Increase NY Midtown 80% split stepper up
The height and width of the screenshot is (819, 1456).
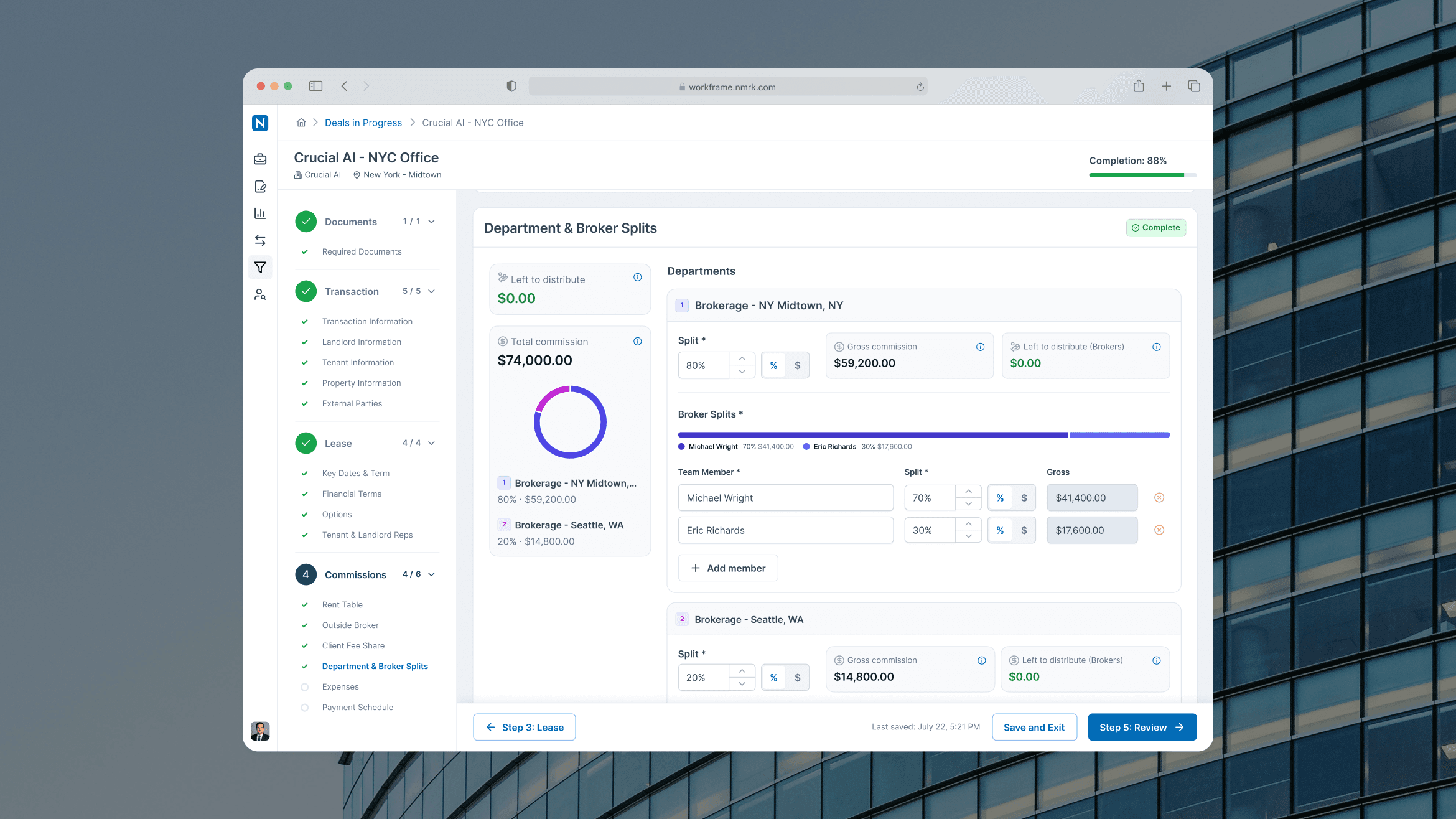click(x=742, y=359)
